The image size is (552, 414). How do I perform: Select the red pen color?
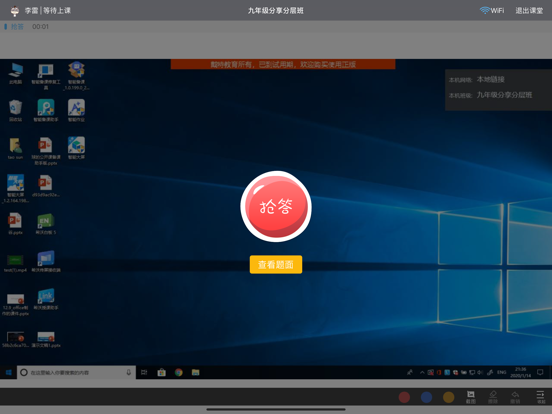[404, 397]
